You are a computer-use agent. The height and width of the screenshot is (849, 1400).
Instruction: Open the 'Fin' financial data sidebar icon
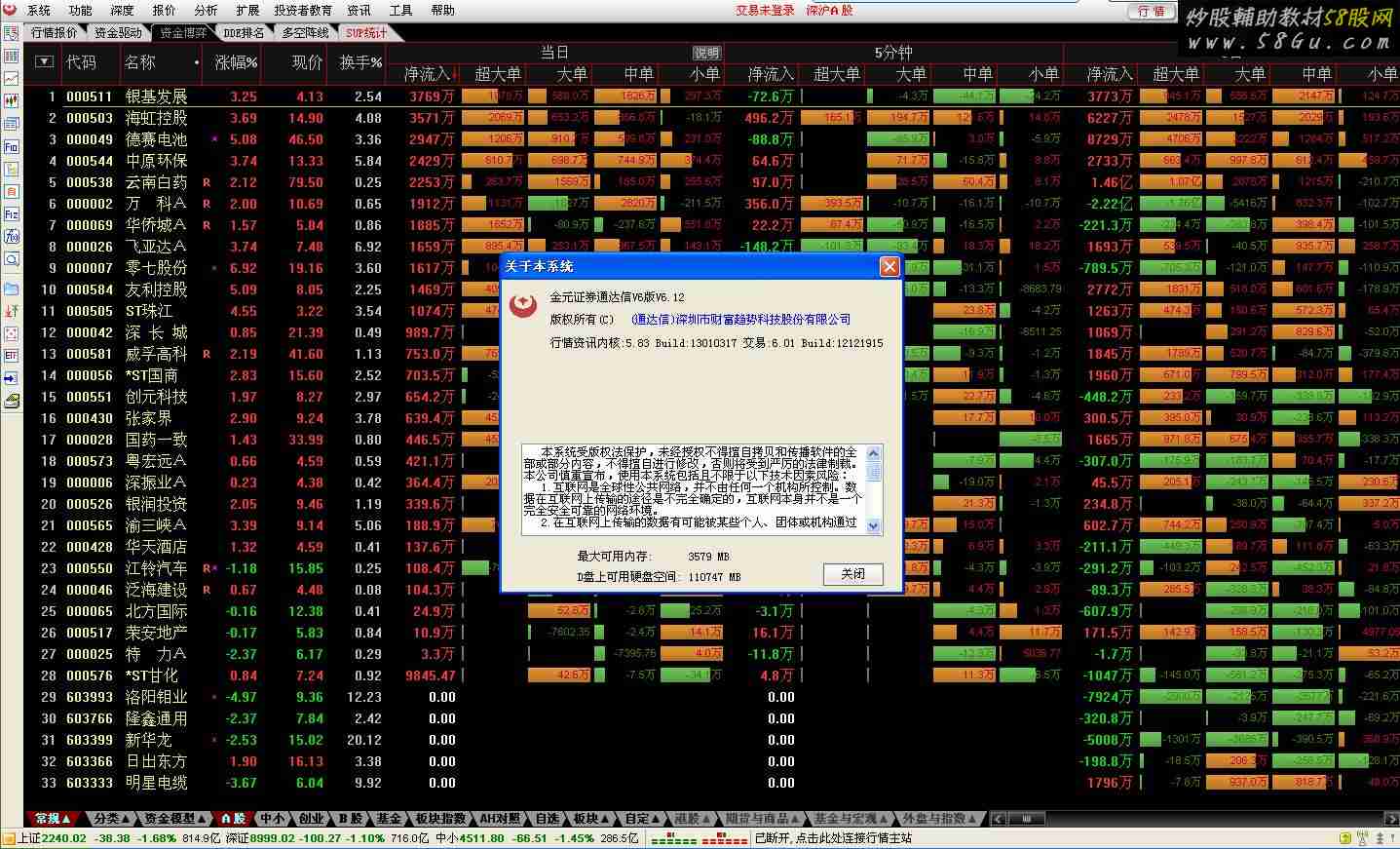point(11,145)
